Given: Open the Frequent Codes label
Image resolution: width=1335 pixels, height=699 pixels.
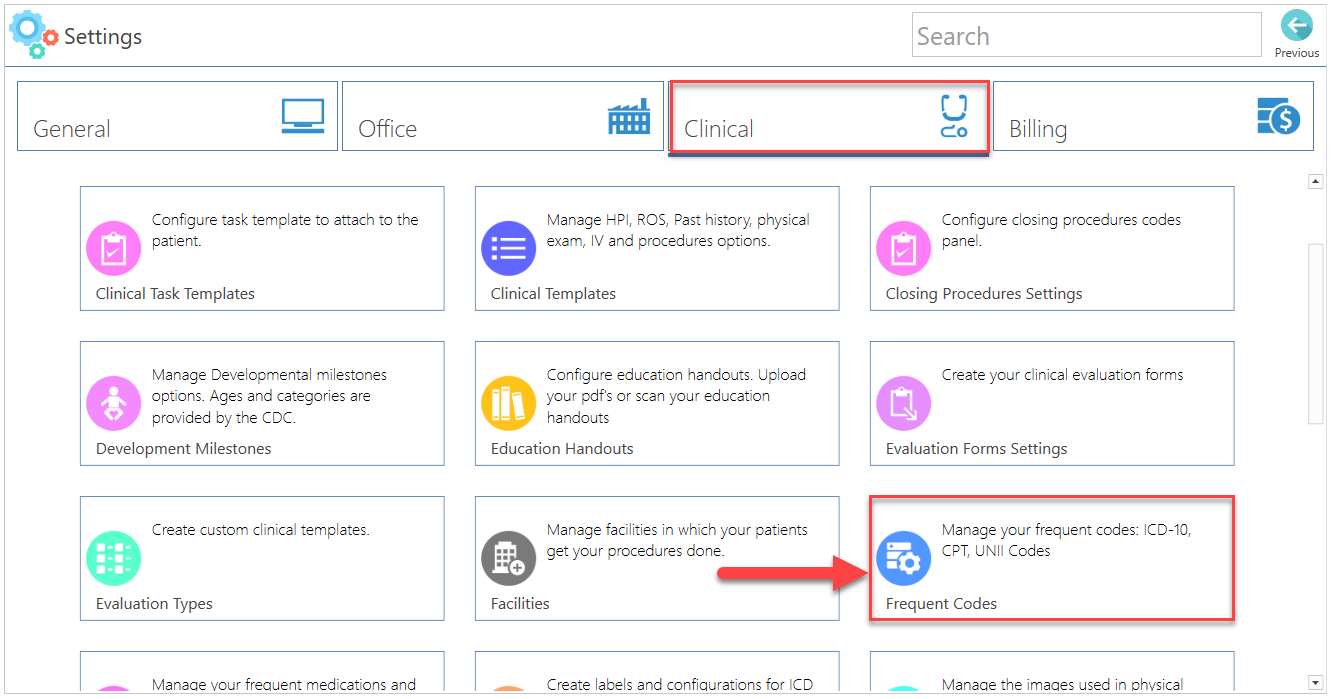Looking at the screenshot, I should tap(941, 604).
